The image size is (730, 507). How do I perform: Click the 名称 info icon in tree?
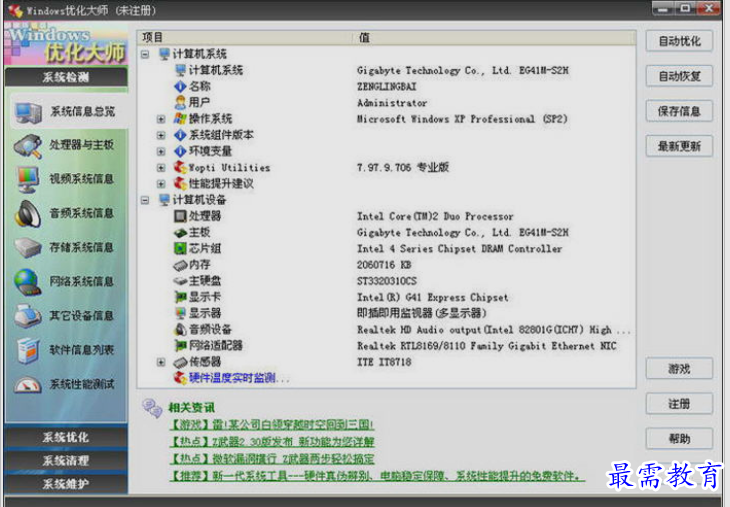[x=180, y=86]
